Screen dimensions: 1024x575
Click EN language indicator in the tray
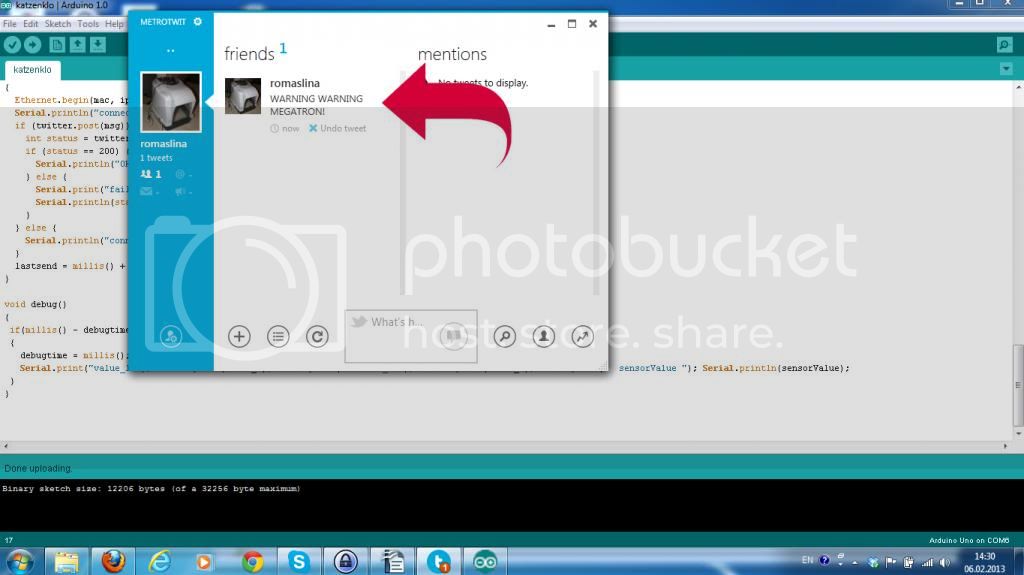point(807,560)
